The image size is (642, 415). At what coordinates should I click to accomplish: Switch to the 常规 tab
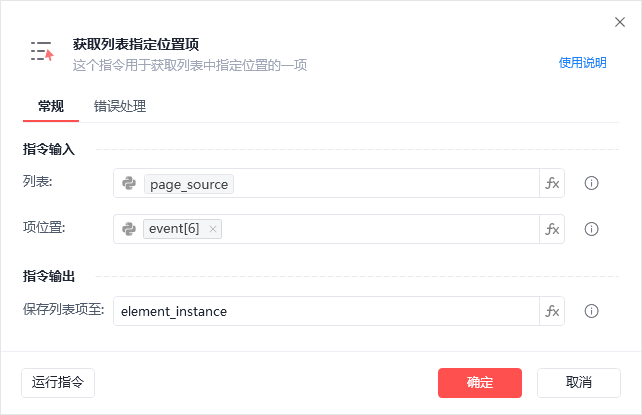(x=51, y=106)
